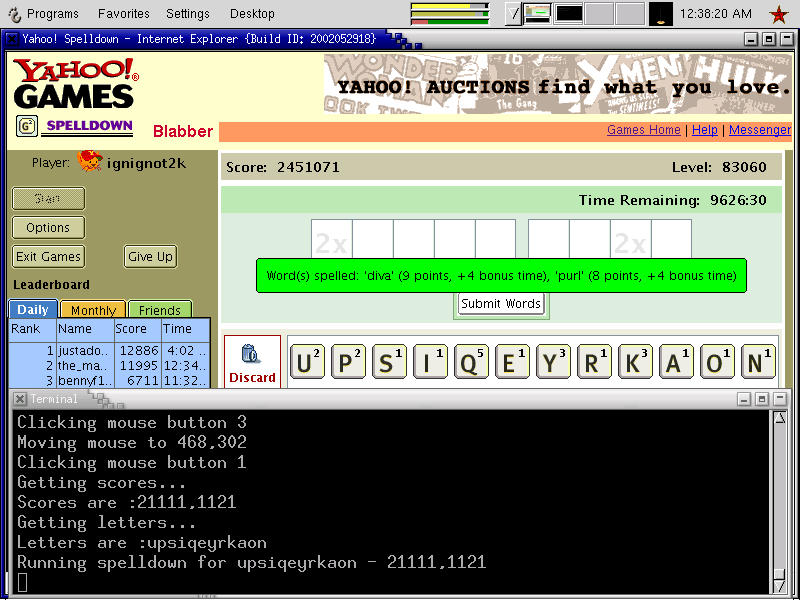Choose the Q letter tile

(471, 362)
